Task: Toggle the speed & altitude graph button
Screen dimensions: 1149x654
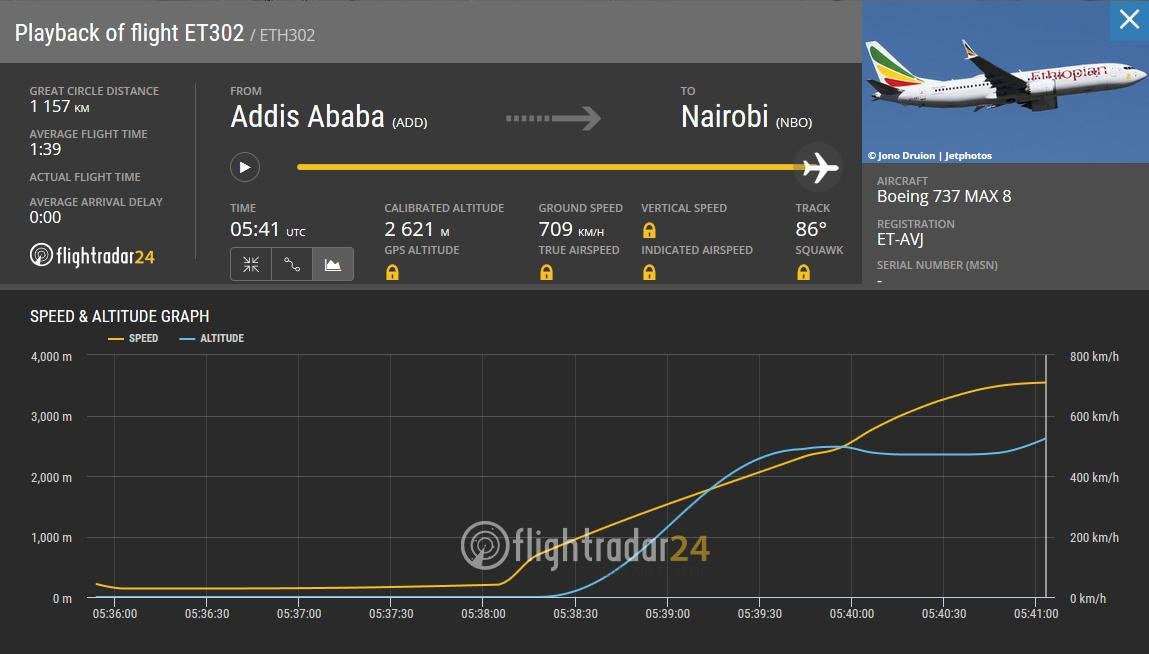Action: pyautogui.click(x=333, y=264)
